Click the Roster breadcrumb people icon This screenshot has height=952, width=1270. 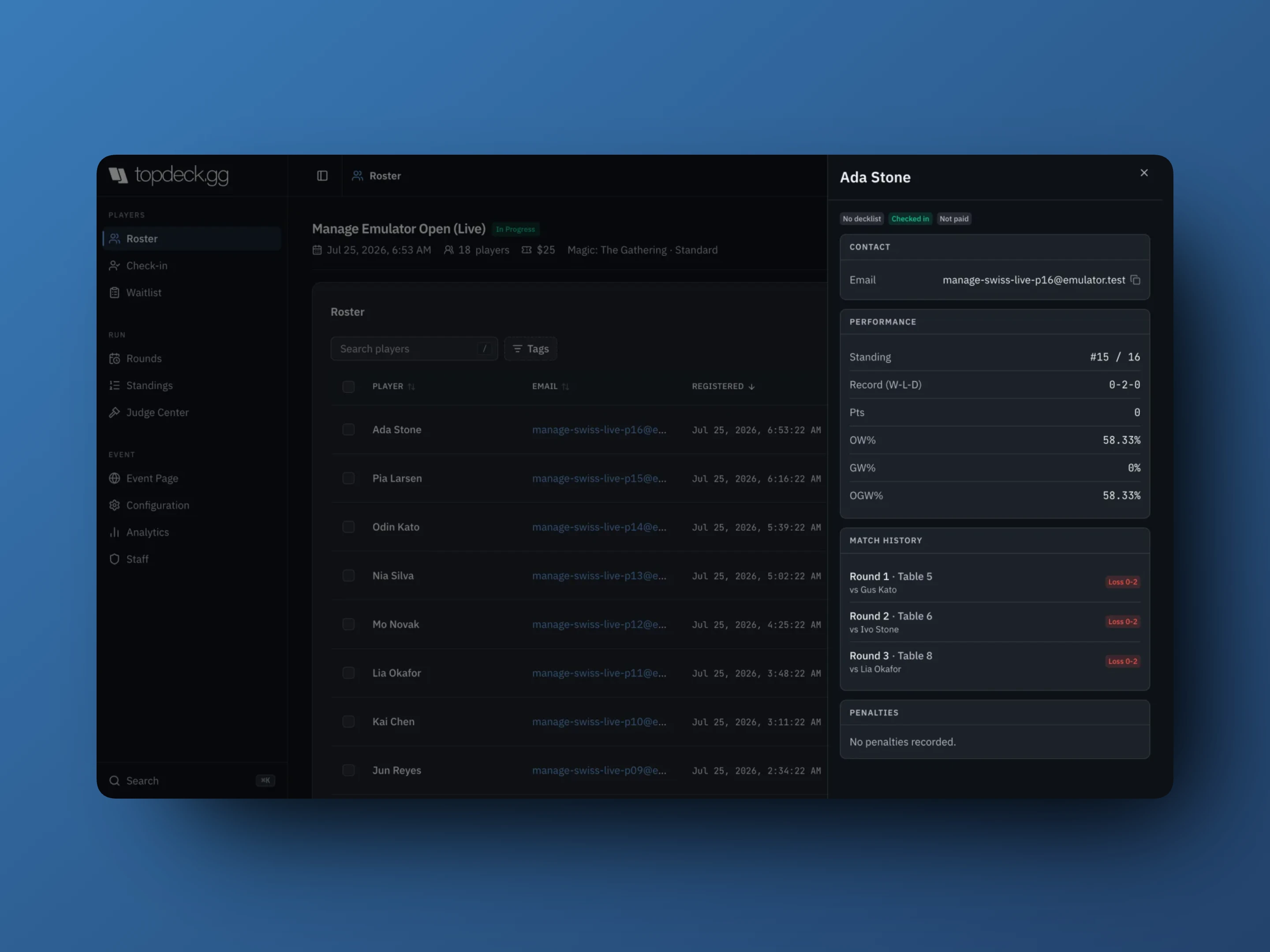[357, 175]
